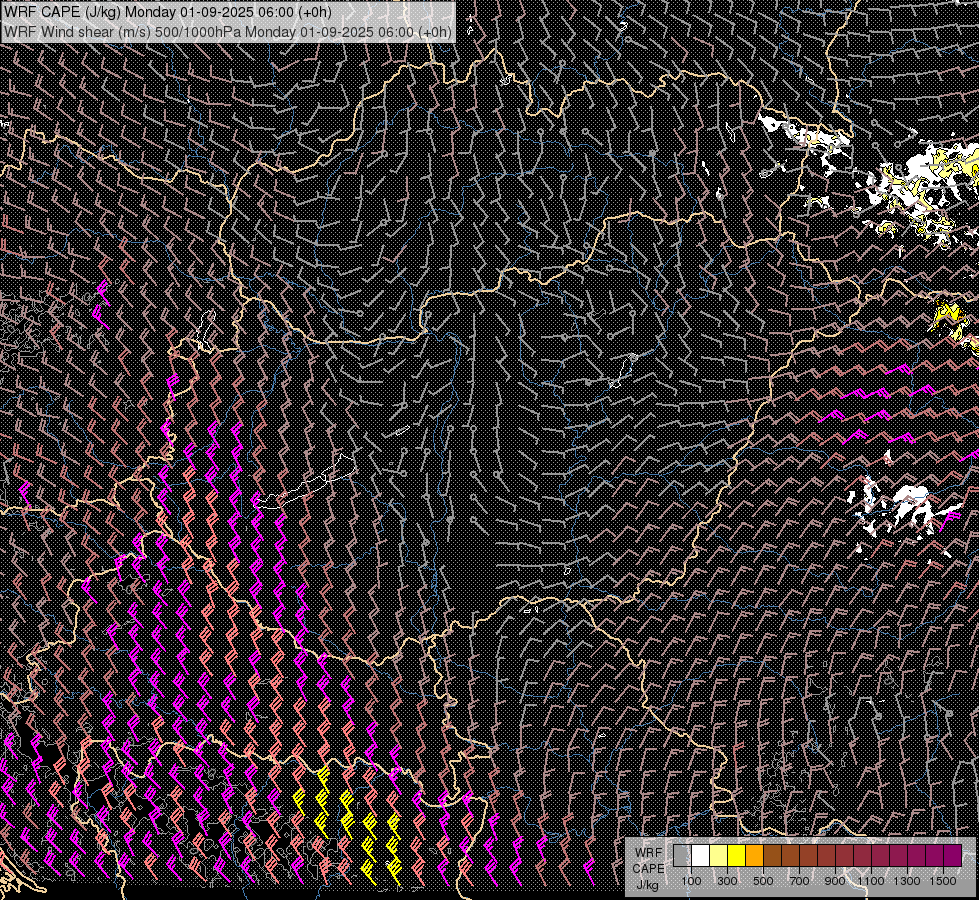Click the 'WRF CAPE (J/kg)' title line
Screen dimensions: 979x900
[x=168, y=12]
